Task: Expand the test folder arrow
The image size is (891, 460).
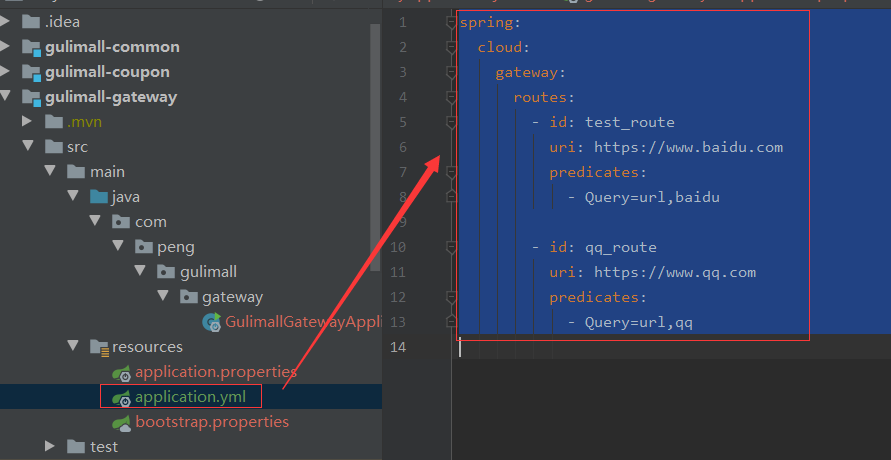Action: (49, 446)
